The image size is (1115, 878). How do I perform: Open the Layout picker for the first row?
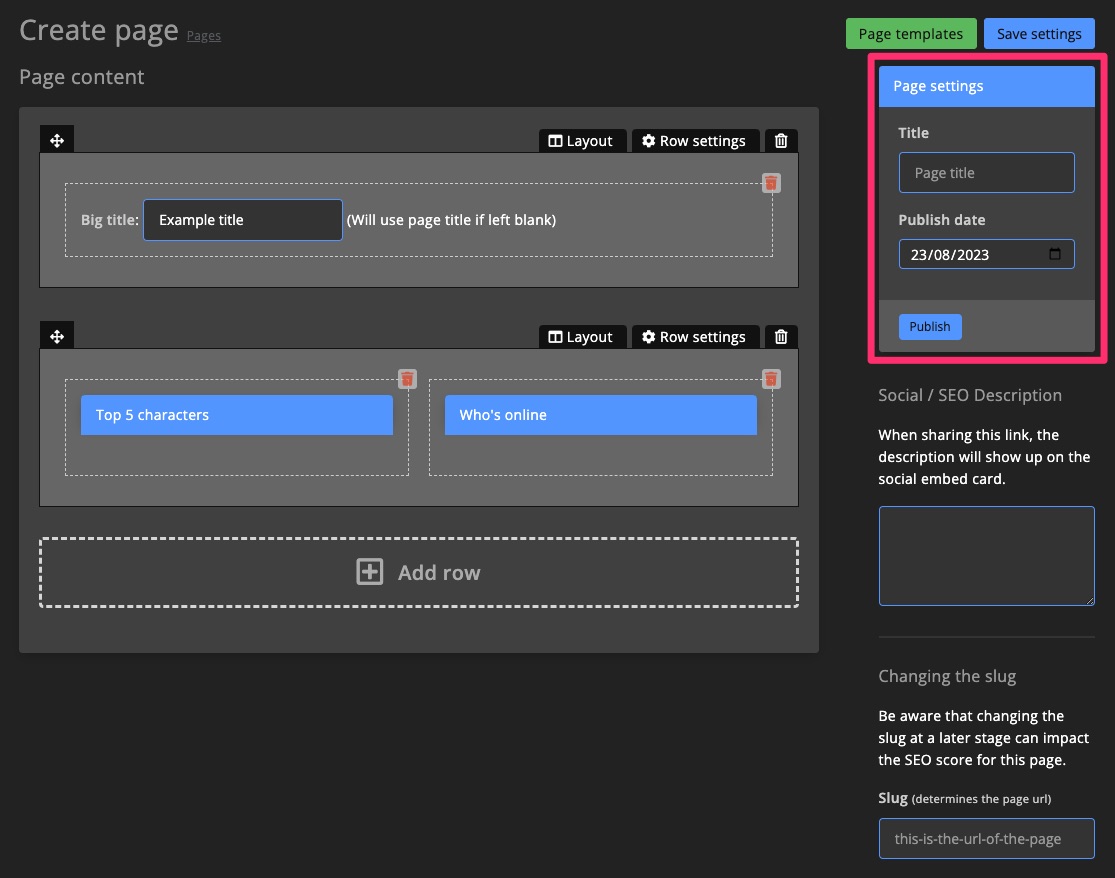tap(581, 140)
